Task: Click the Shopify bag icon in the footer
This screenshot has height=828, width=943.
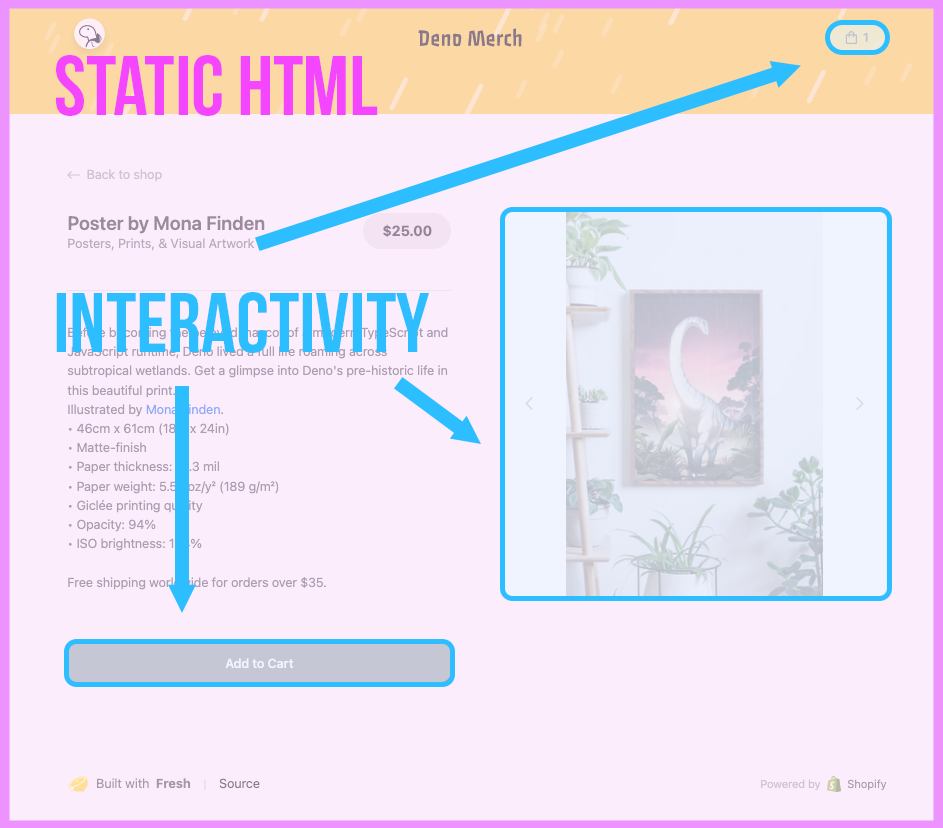Action: pos(831,784)
